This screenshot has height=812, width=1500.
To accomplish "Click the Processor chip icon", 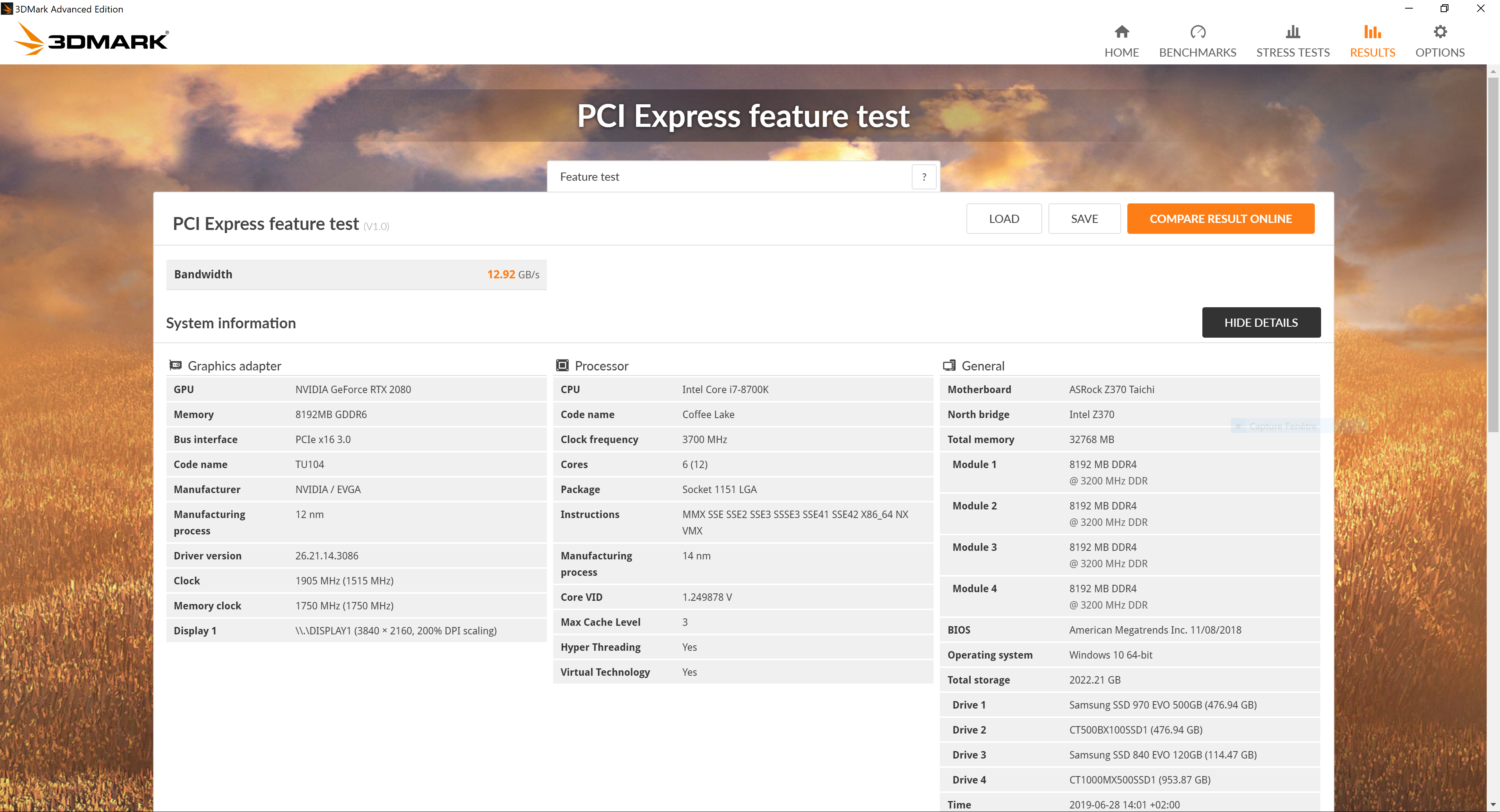I will coord(562,365).
